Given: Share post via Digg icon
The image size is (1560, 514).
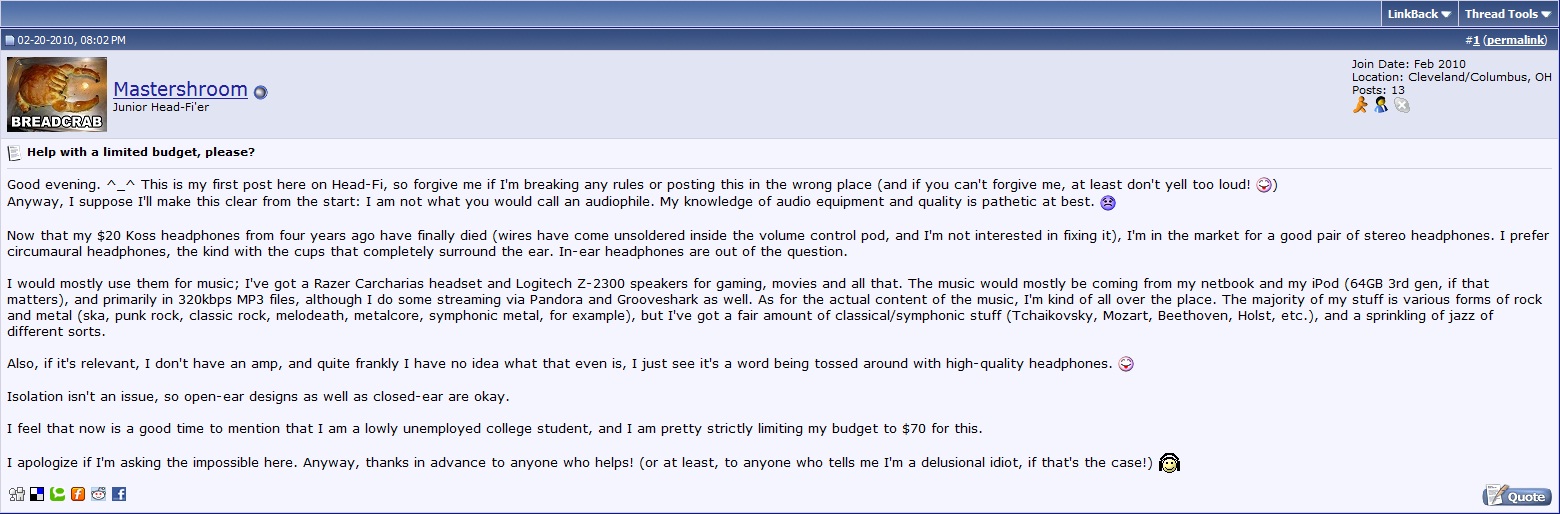Looking at the screenshot, I should pyautogui.click(x=16, y=494).
